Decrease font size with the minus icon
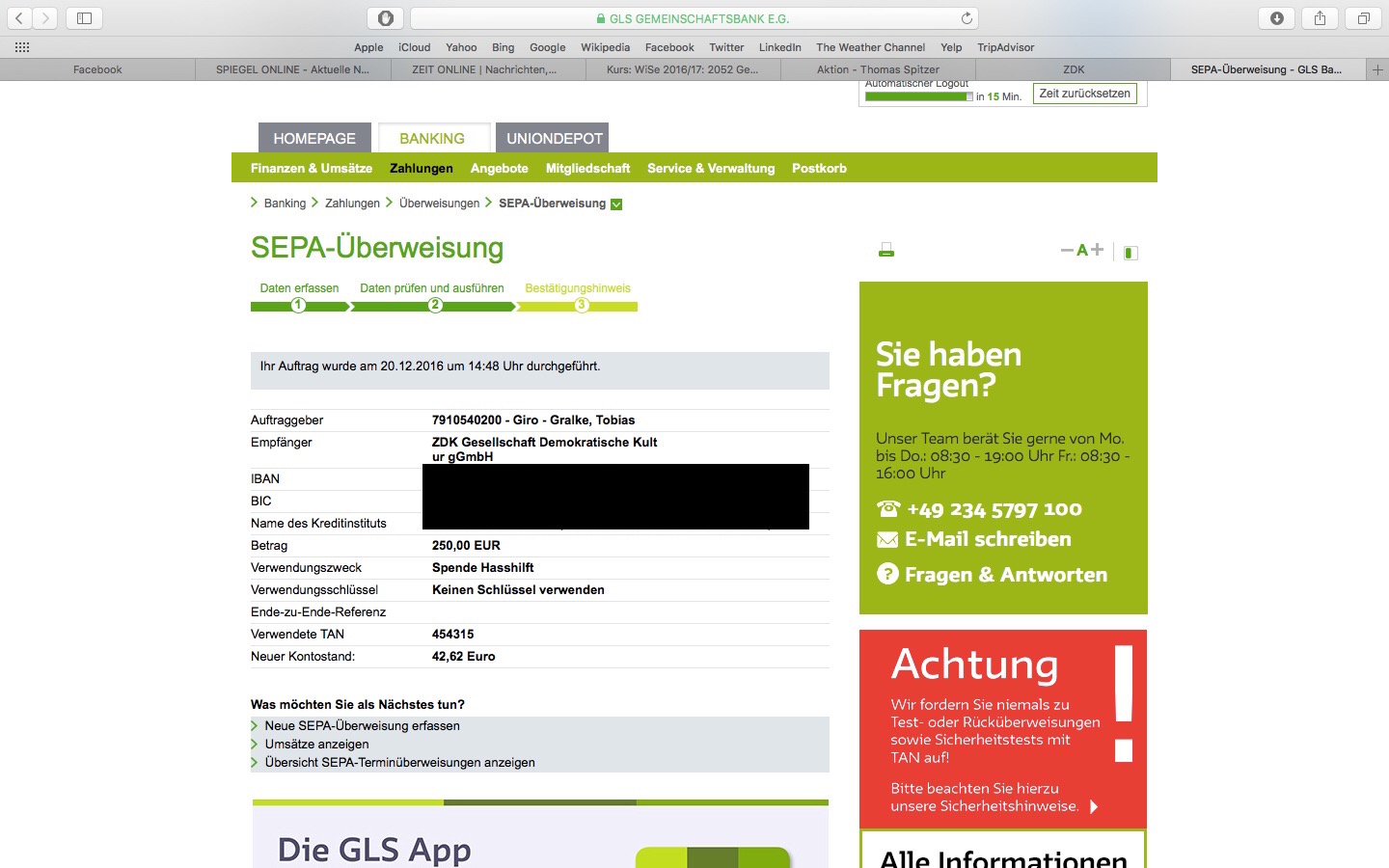 click(x=1067, y=250)
